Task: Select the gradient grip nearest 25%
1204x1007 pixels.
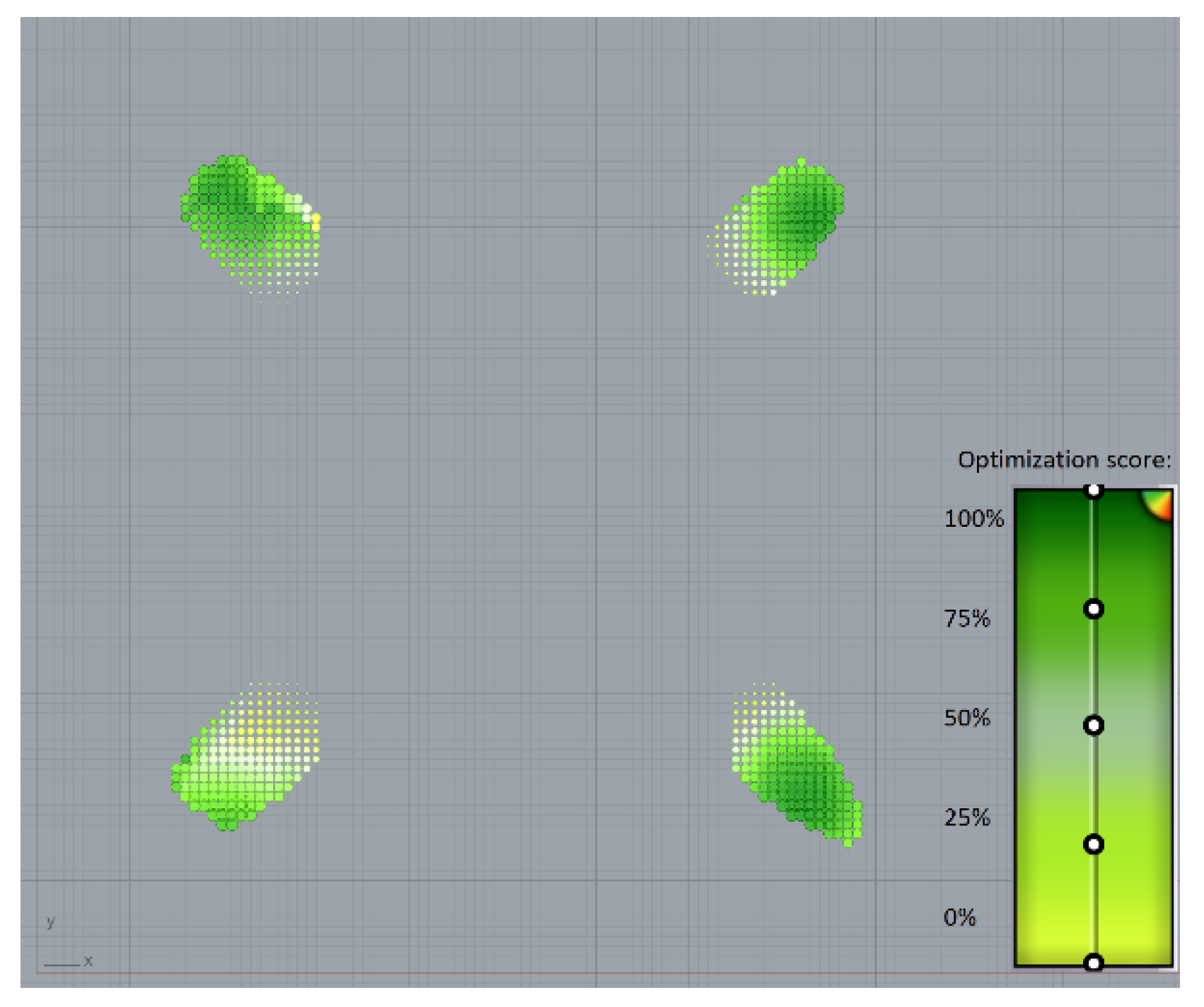Action: point(1094,844)
